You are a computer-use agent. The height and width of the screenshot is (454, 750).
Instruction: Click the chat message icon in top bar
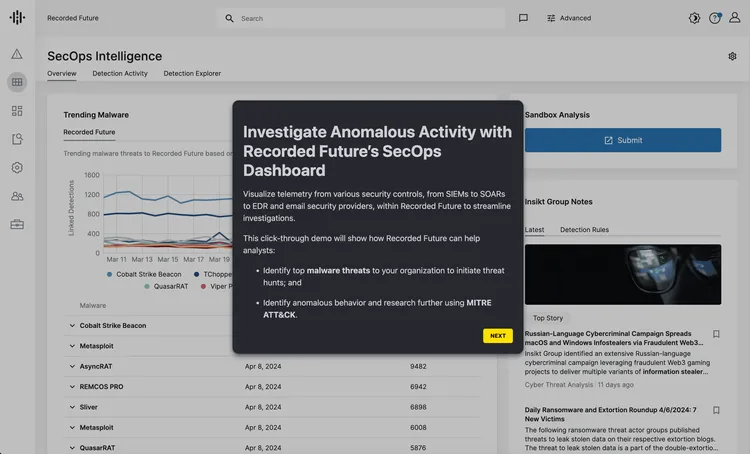[523, 18]
